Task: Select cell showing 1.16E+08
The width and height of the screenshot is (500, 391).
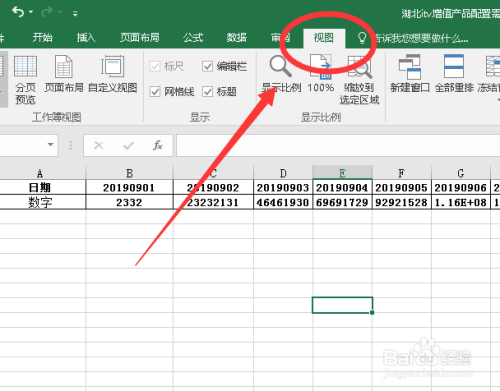Action: point(461,202)
